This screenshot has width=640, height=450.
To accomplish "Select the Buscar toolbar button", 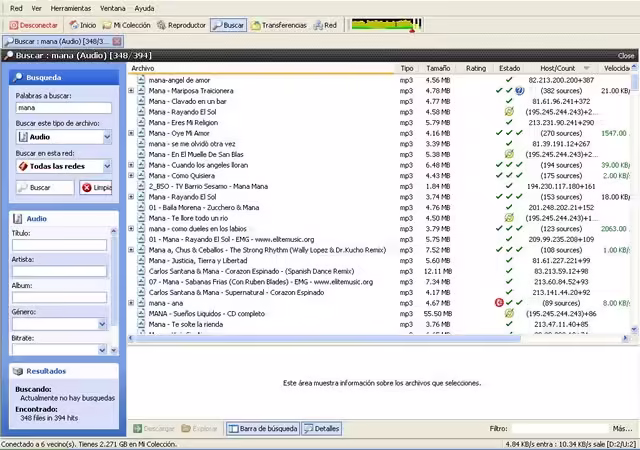I will tap(229, 25).
